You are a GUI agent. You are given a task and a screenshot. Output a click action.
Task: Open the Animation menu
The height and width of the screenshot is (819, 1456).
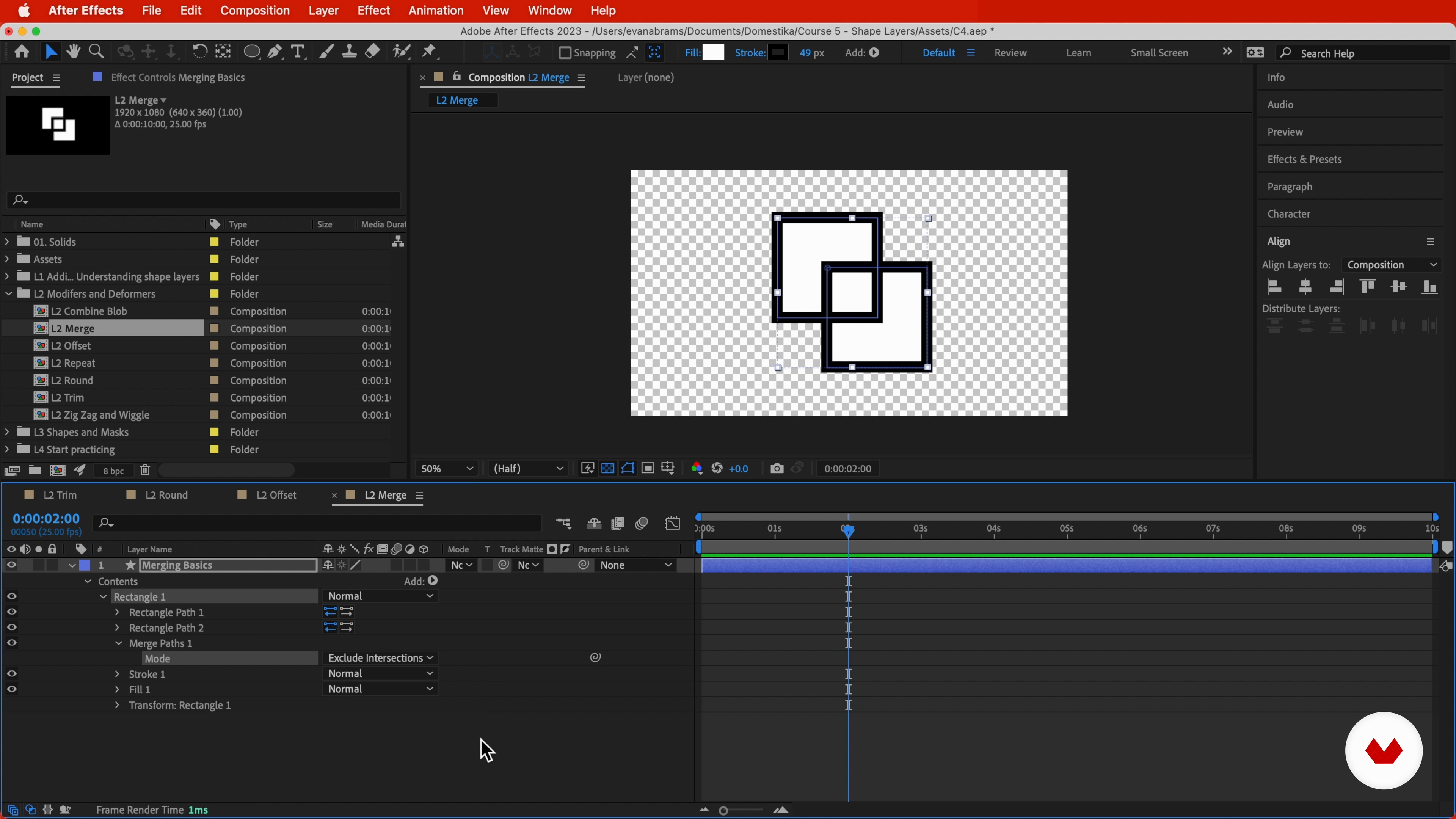[436, 10]
